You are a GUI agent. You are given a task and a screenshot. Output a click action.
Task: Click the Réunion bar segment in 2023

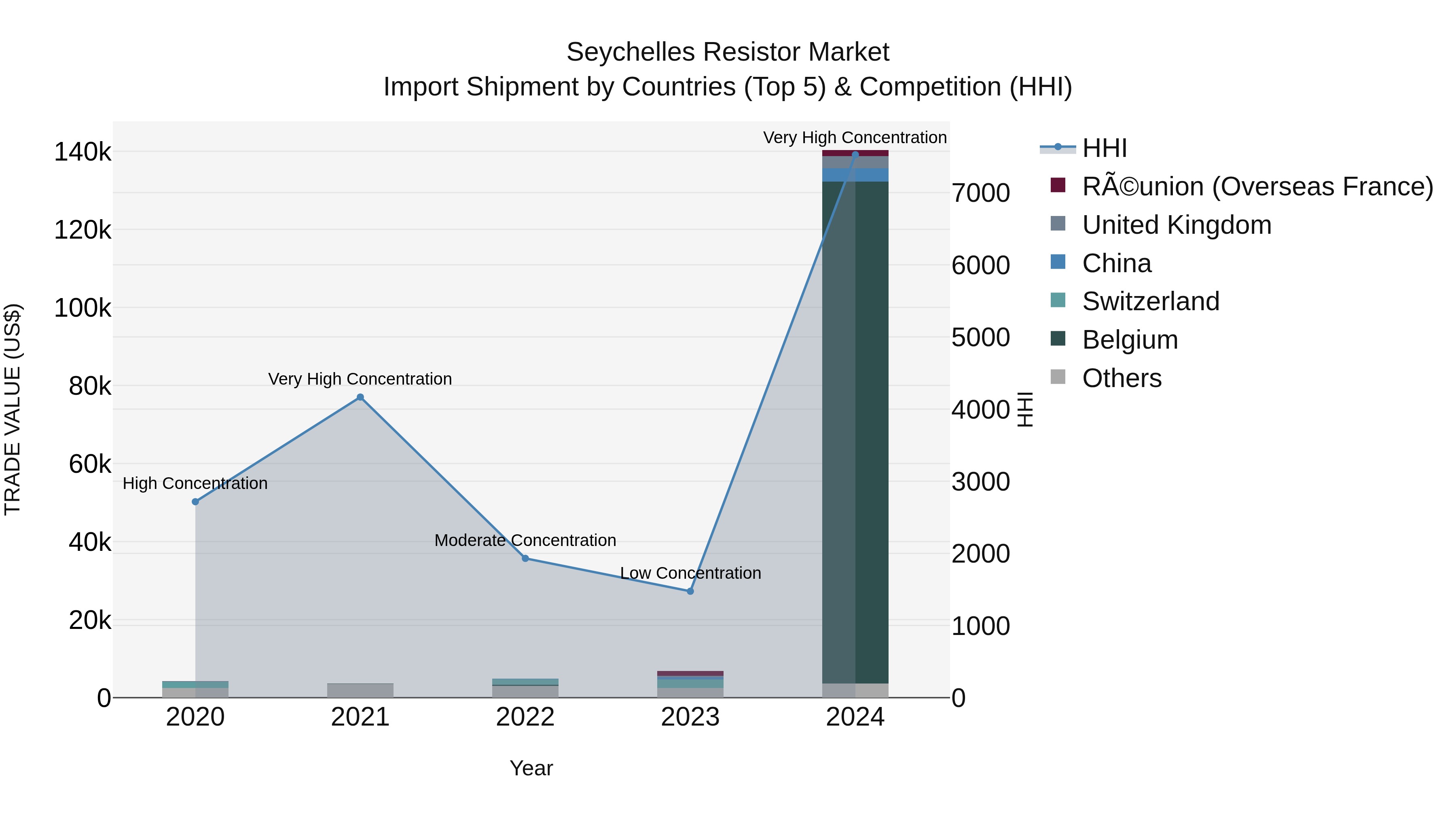click(690, 674)
